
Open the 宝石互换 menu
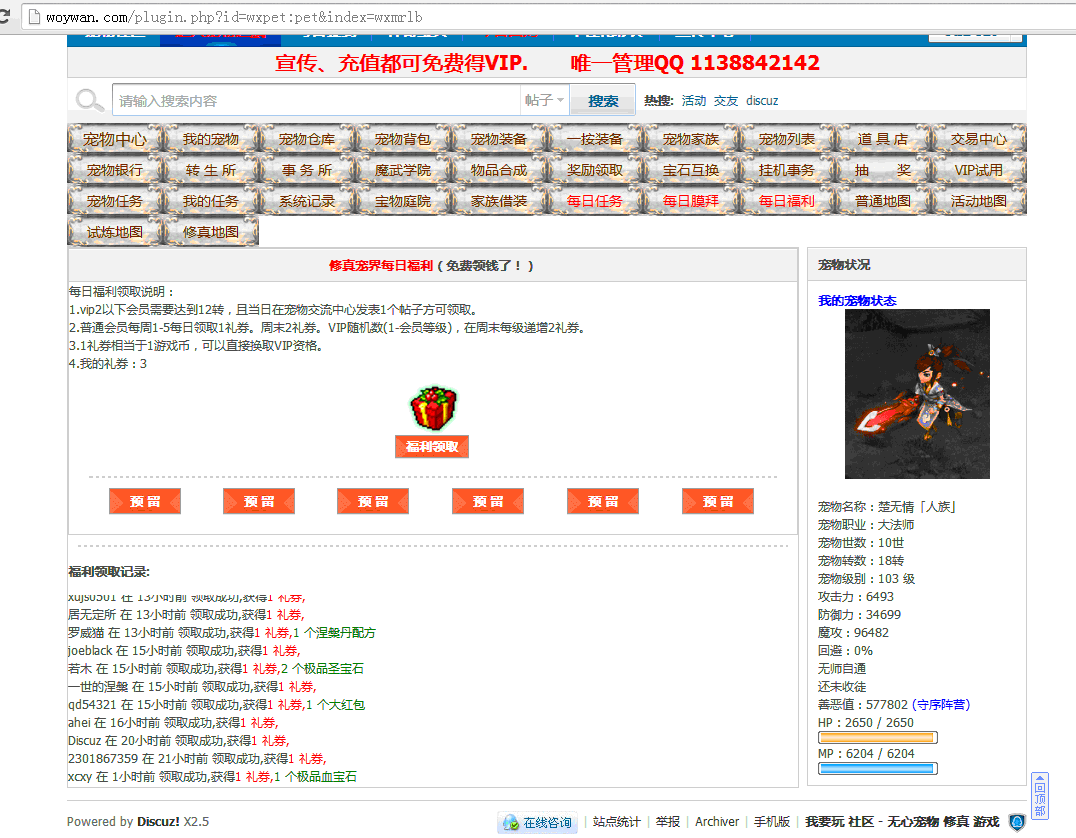(691, 170)
